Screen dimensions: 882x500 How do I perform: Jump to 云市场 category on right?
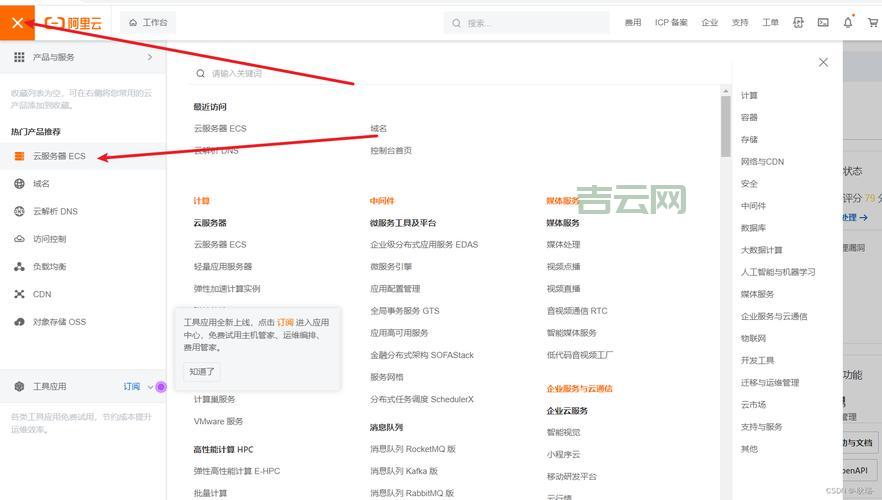coord(753,404)
